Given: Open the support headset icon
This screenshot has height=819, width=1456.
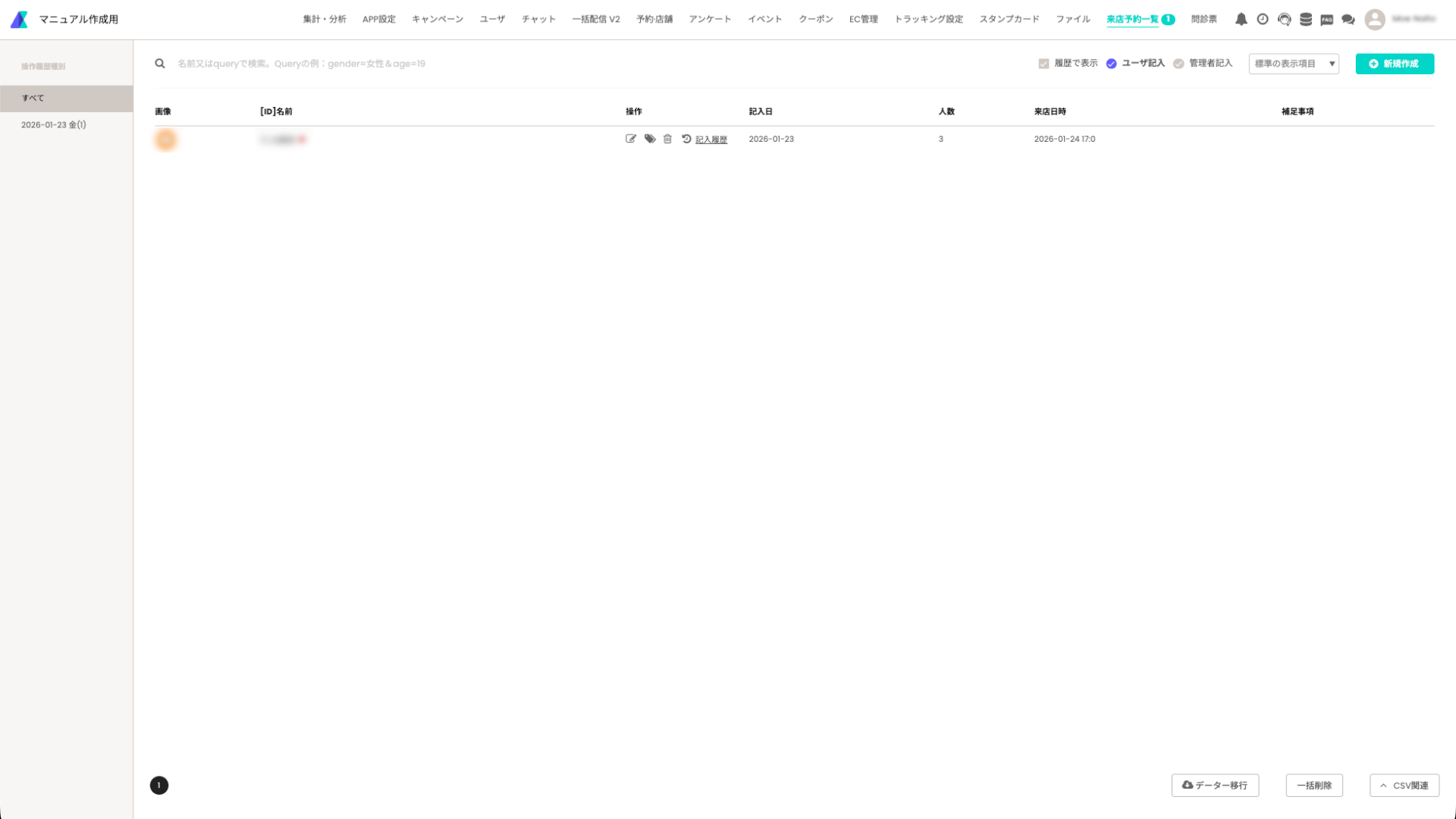Looking at the screenshot, I should click(1284, 20).
